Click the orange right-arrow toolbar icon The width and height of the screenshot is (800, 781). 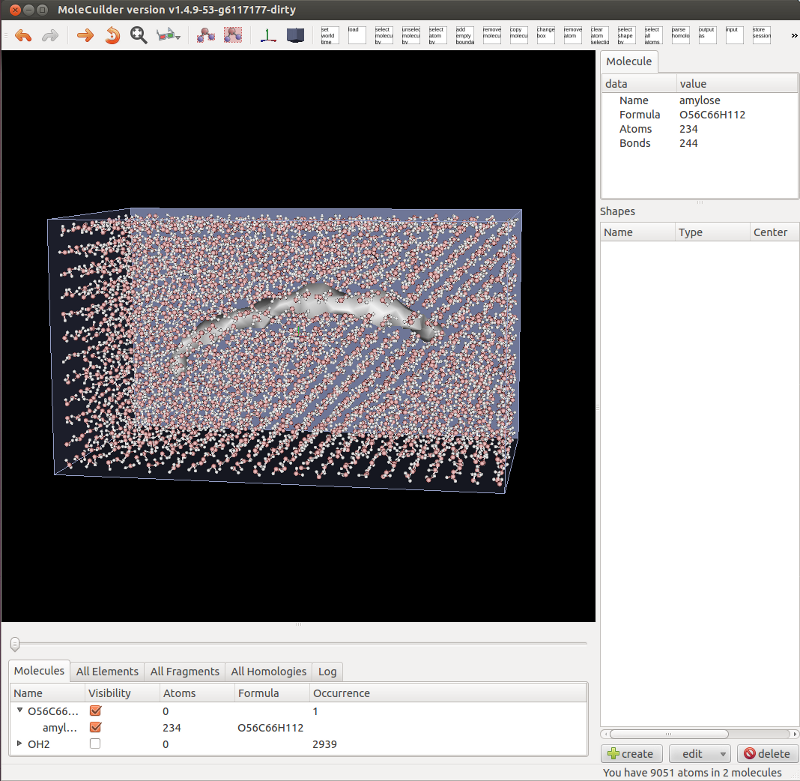click(x=85, y=35)
